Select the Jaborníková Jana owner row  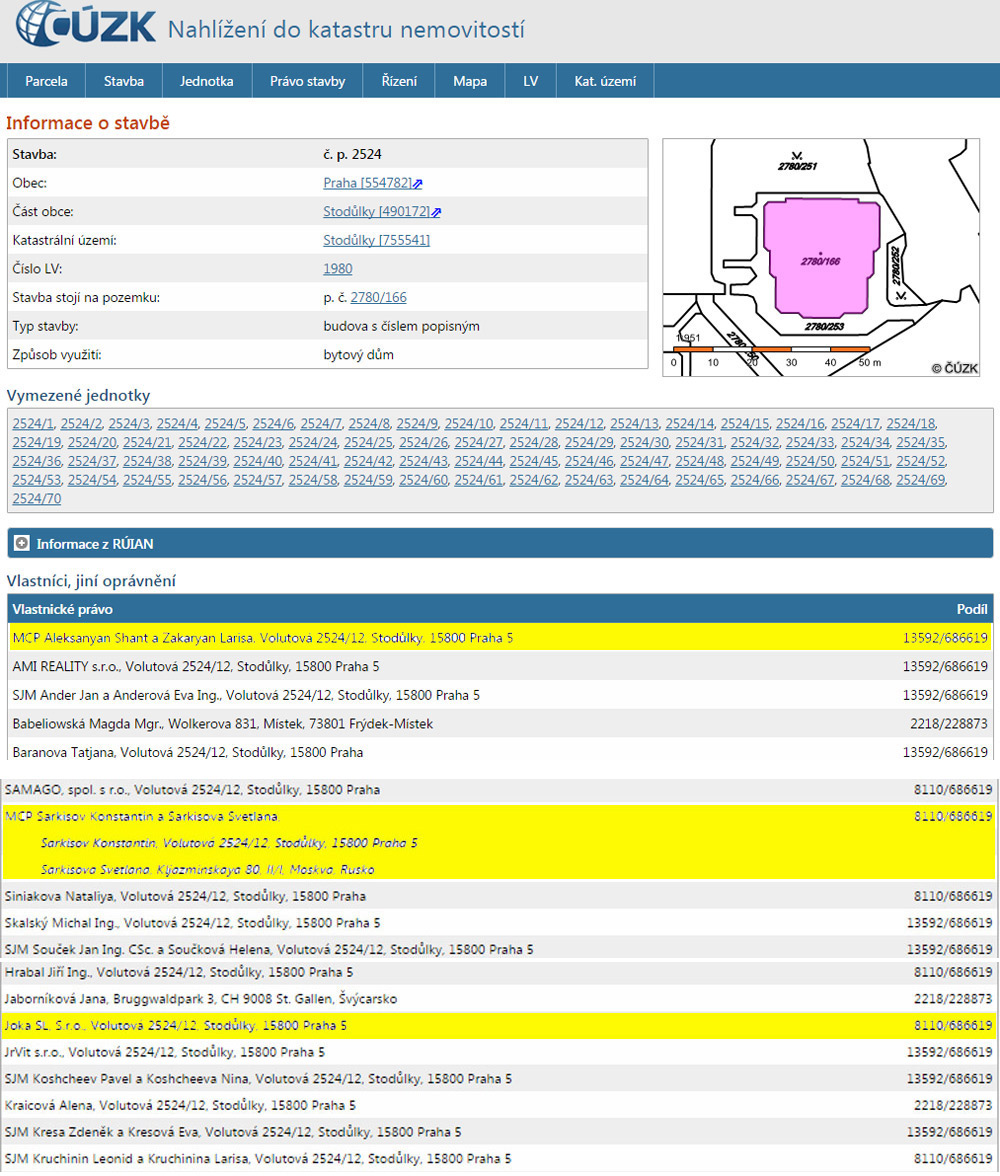click(x=499, y=999)
